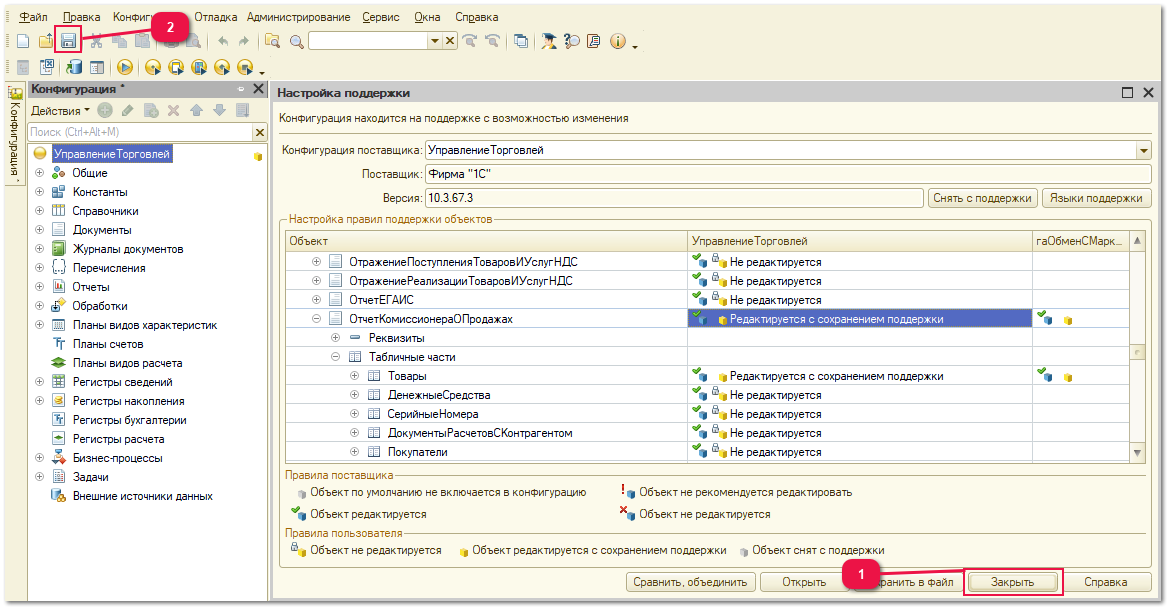Start debugging with the play icon

click(x=125, y=67)
